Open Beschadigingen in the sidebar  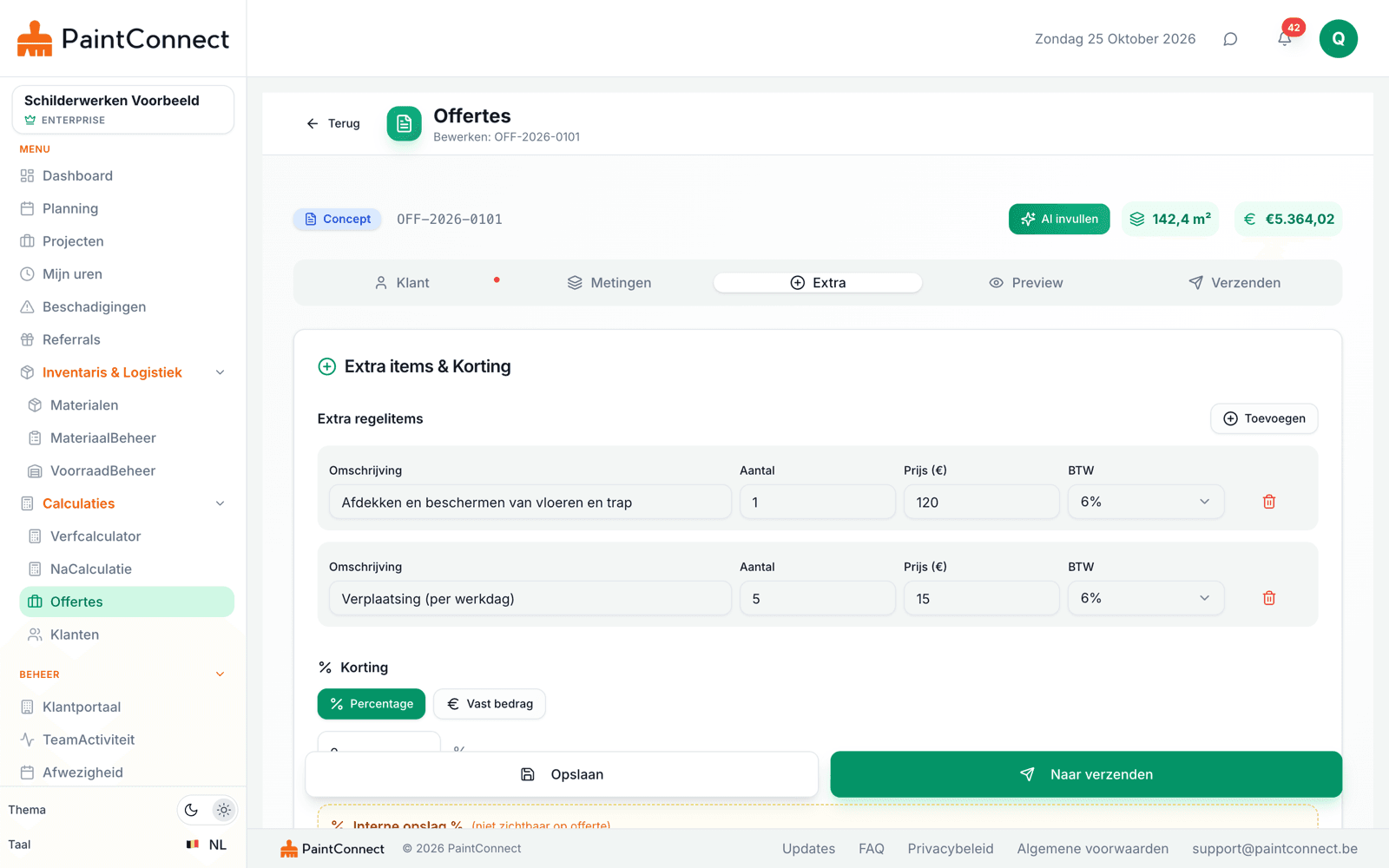(x=126, y=307)
